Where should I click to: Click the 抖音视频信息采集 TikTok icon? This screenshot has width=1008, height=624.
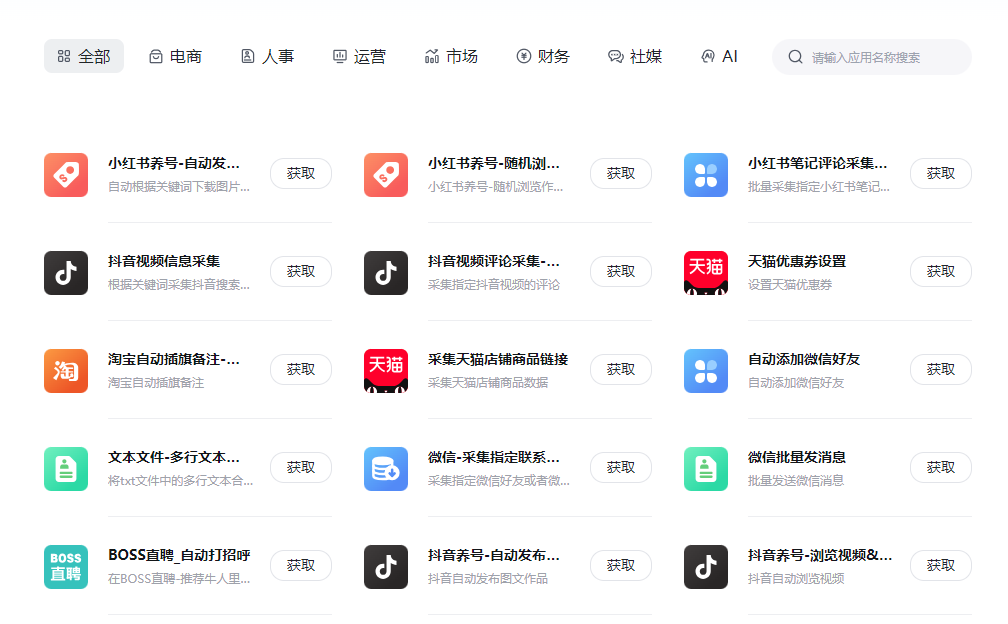[65, 273]
